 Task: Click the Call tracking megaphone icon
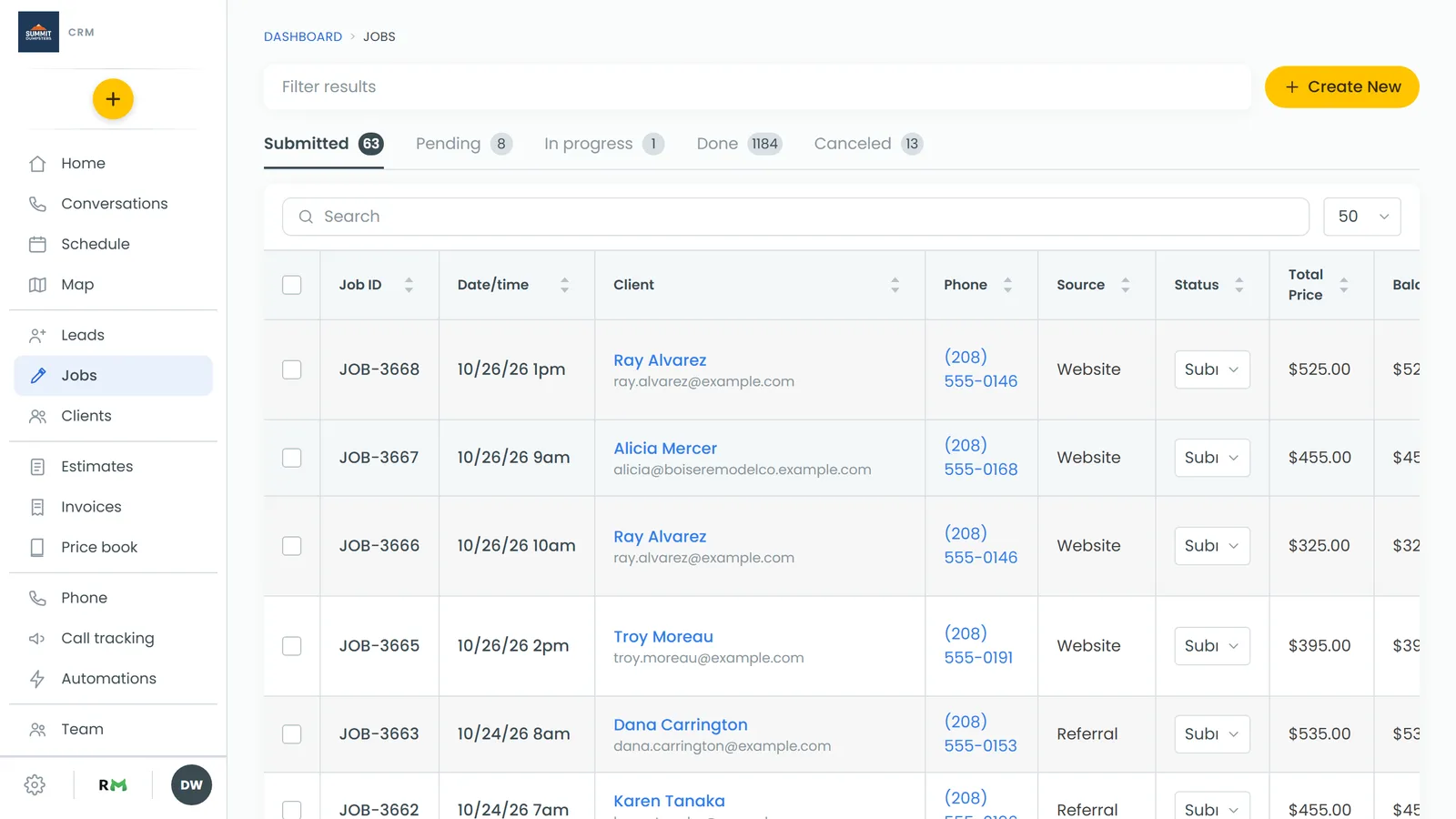[37, 639]
